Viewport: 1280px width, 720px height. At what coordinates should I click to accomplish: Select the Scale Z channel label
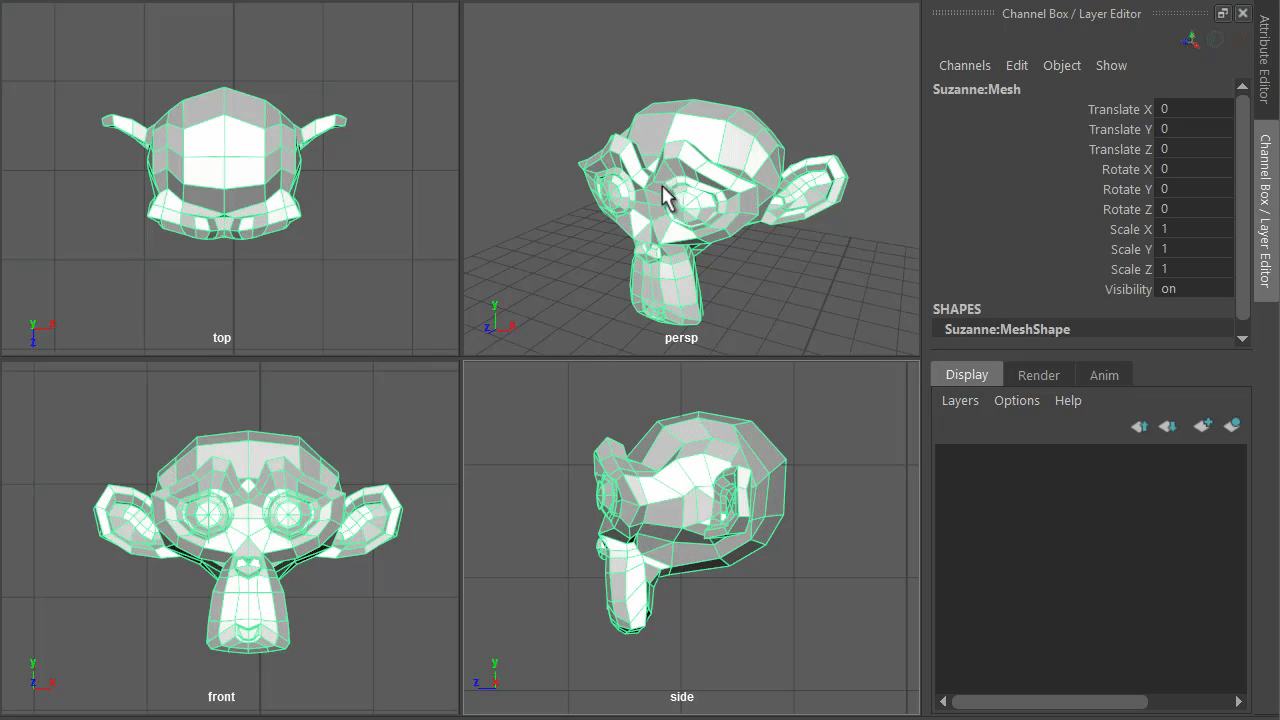click(1131, 269)
